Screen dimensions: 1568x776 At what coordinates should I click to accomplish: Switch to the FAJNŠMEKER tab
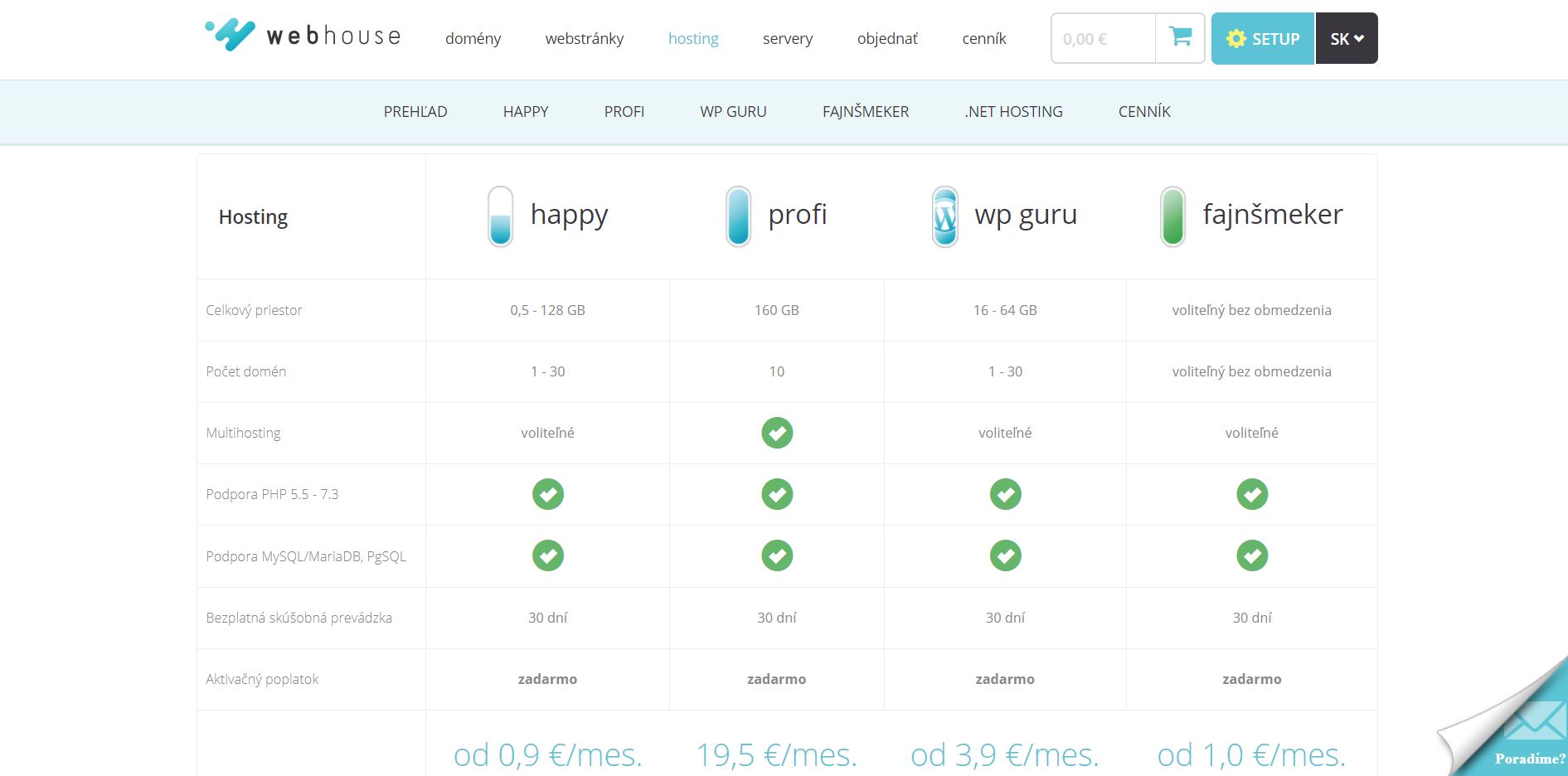click(x=866, y=111)
